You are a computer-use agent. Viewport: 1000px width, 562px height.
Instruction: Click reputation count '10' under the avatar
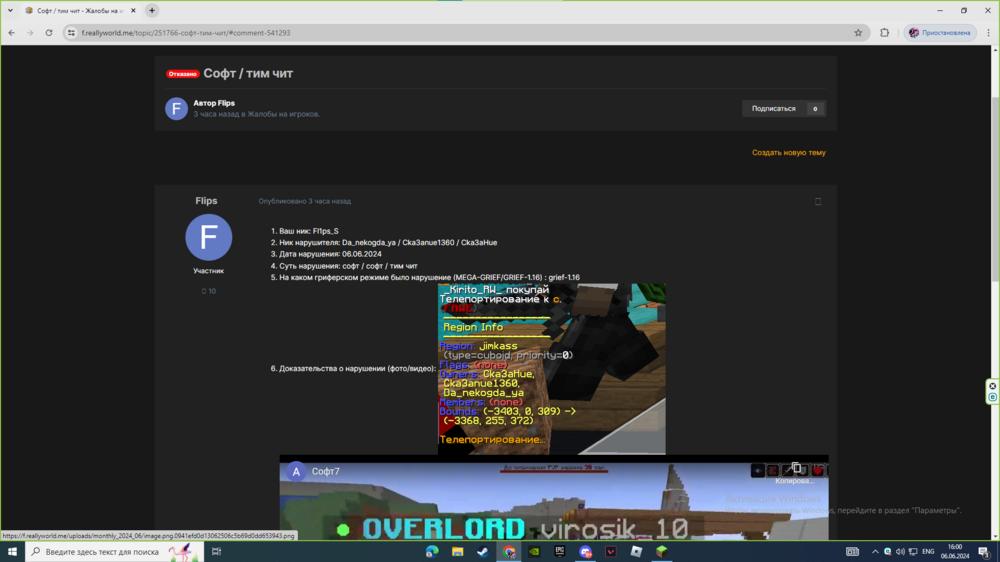pos(209,291)
